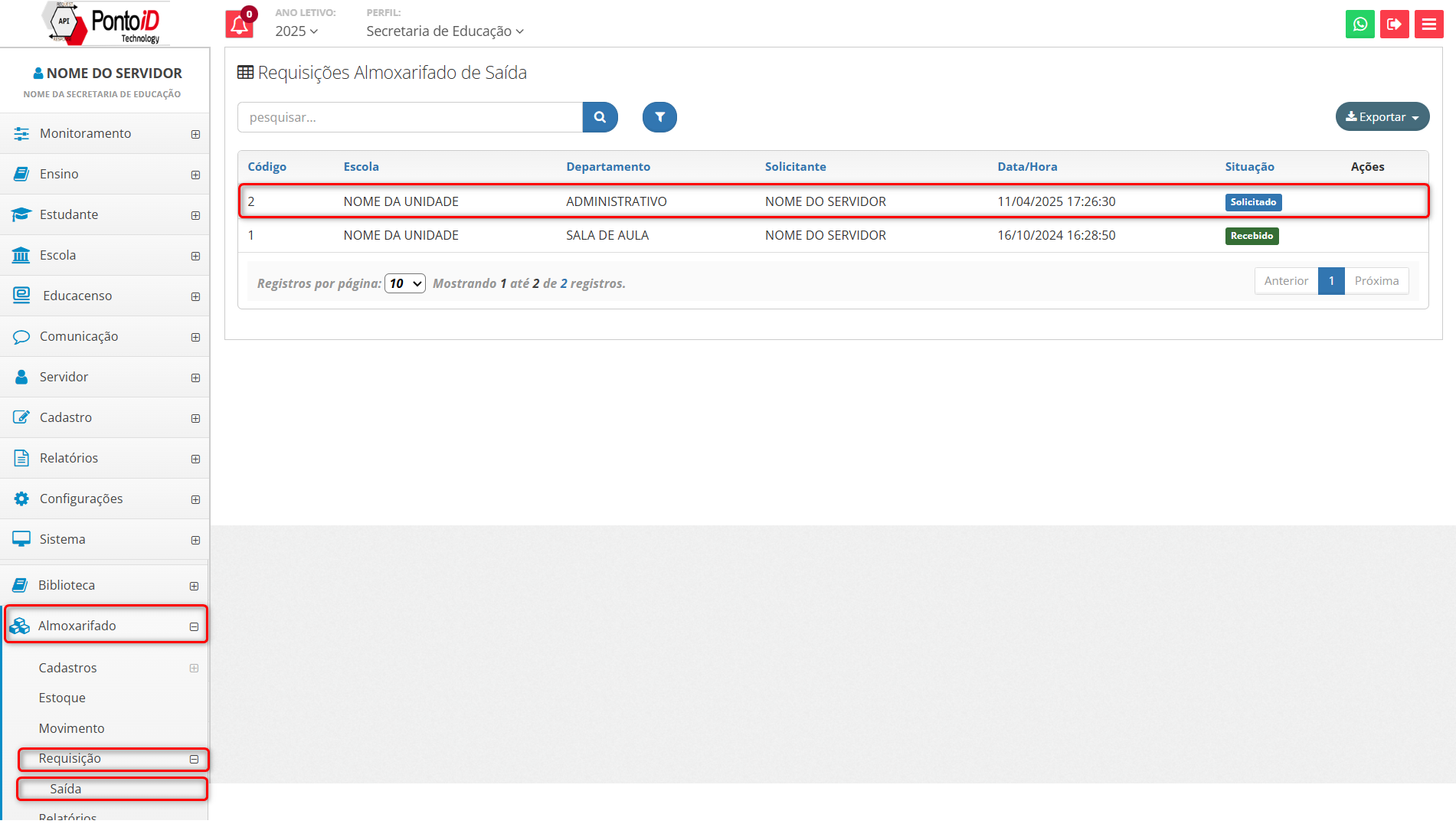This screenshot has width=1456, height=824.
Task: Sort table by Solicitante column
Action: [x=795, y=166]
